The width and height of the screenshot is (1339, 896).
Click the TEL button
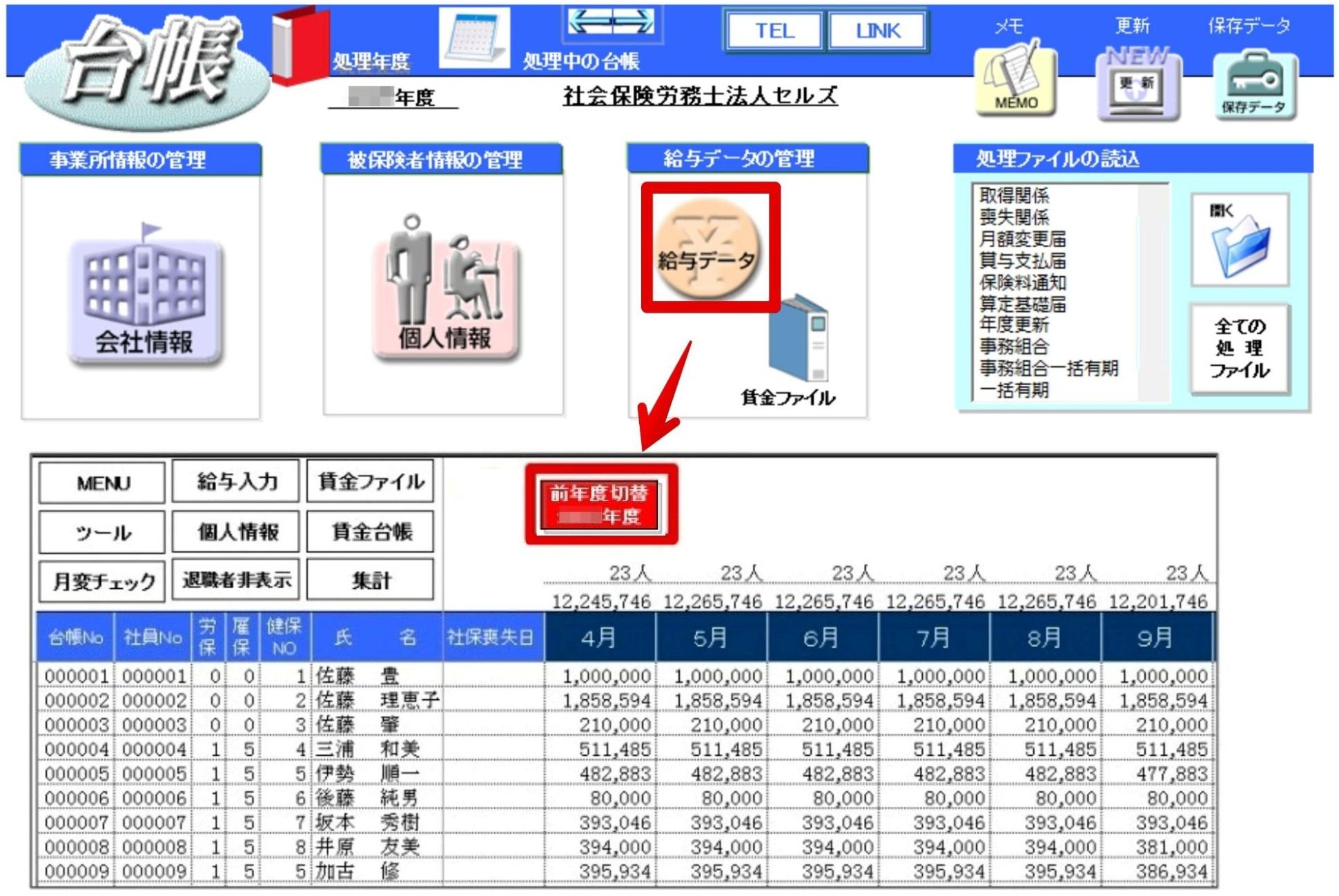tap(774, 30)
